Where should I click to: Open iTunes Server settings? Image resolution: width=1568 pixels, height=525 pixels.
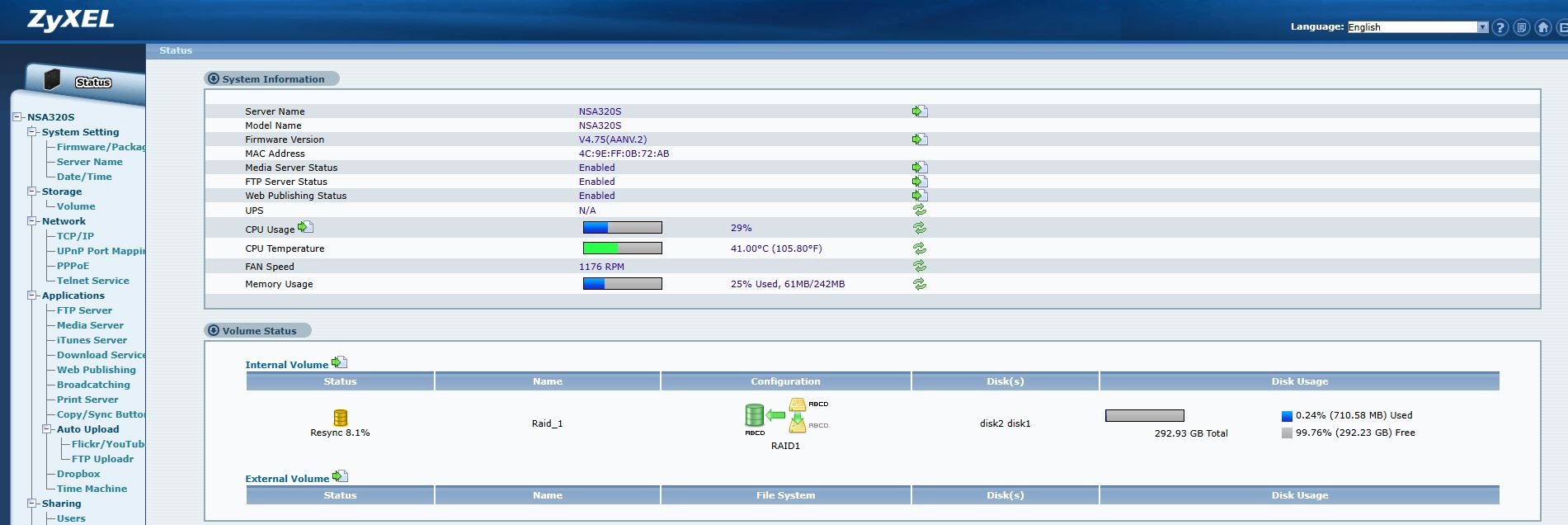click(x=92, y=340)
